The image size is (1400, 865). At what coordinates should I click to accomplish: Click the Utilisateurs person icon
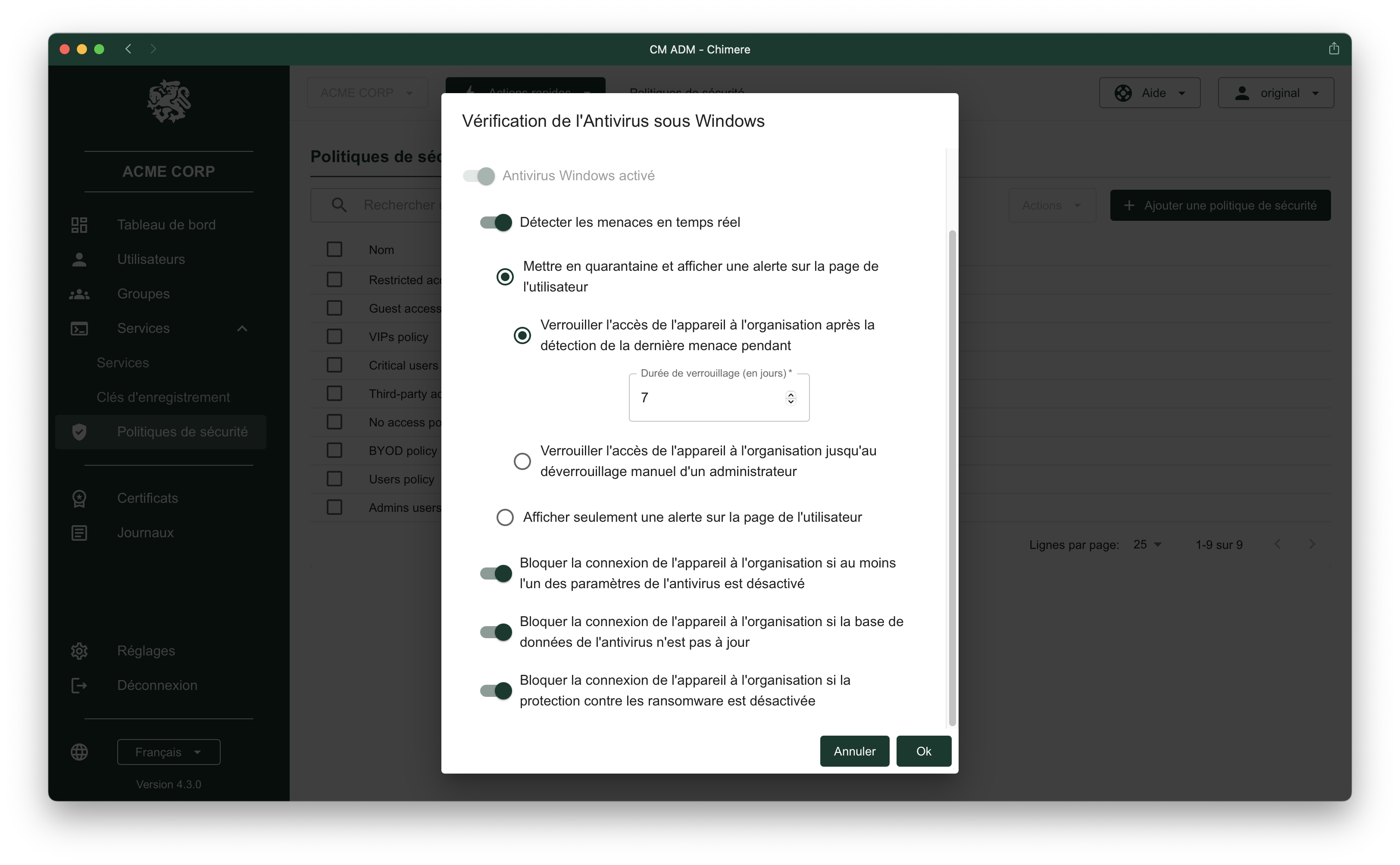(x=79, y=259)
